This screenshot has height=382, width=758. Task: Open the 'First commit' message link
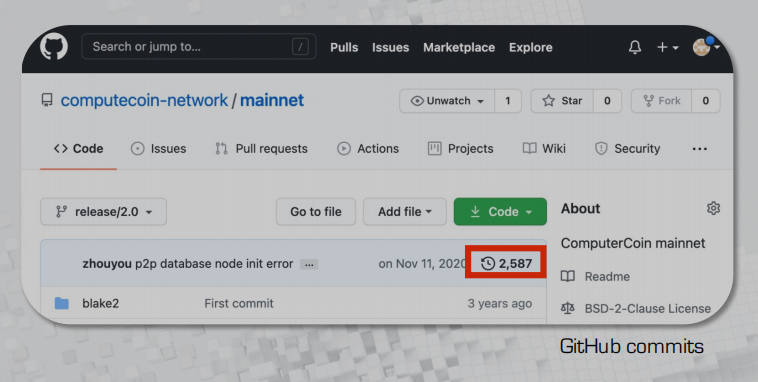(239, 304)
